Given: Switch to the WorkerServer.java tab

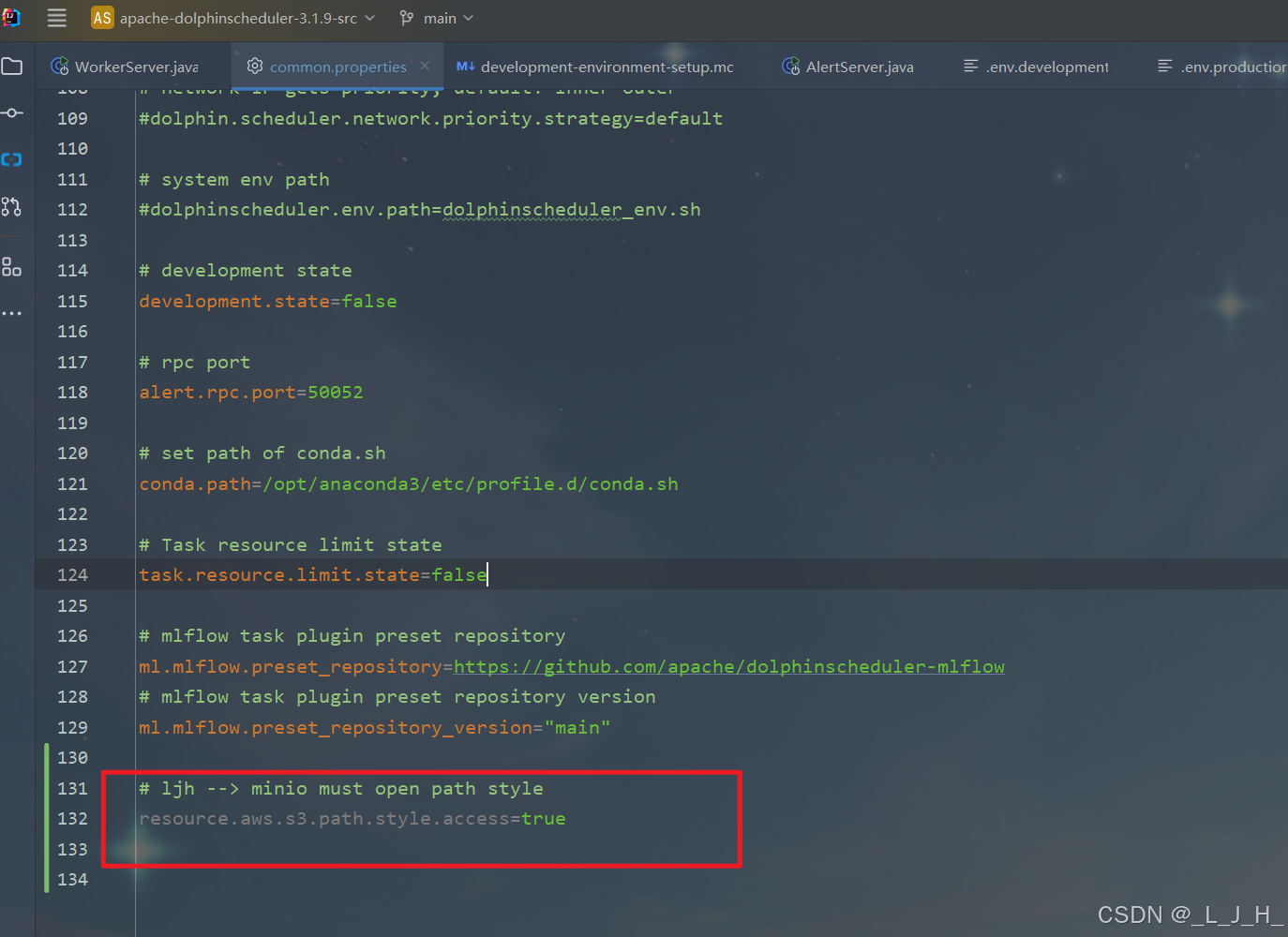Looking at the screenshot, I should tap(125, 67).
